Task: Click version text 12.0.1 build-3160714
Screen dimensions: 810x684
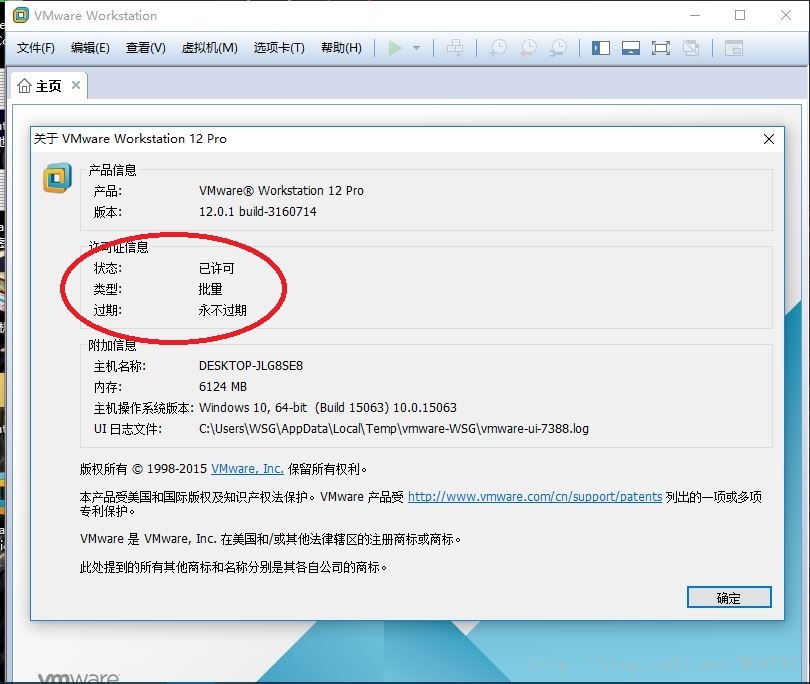Action: point(258,211)
